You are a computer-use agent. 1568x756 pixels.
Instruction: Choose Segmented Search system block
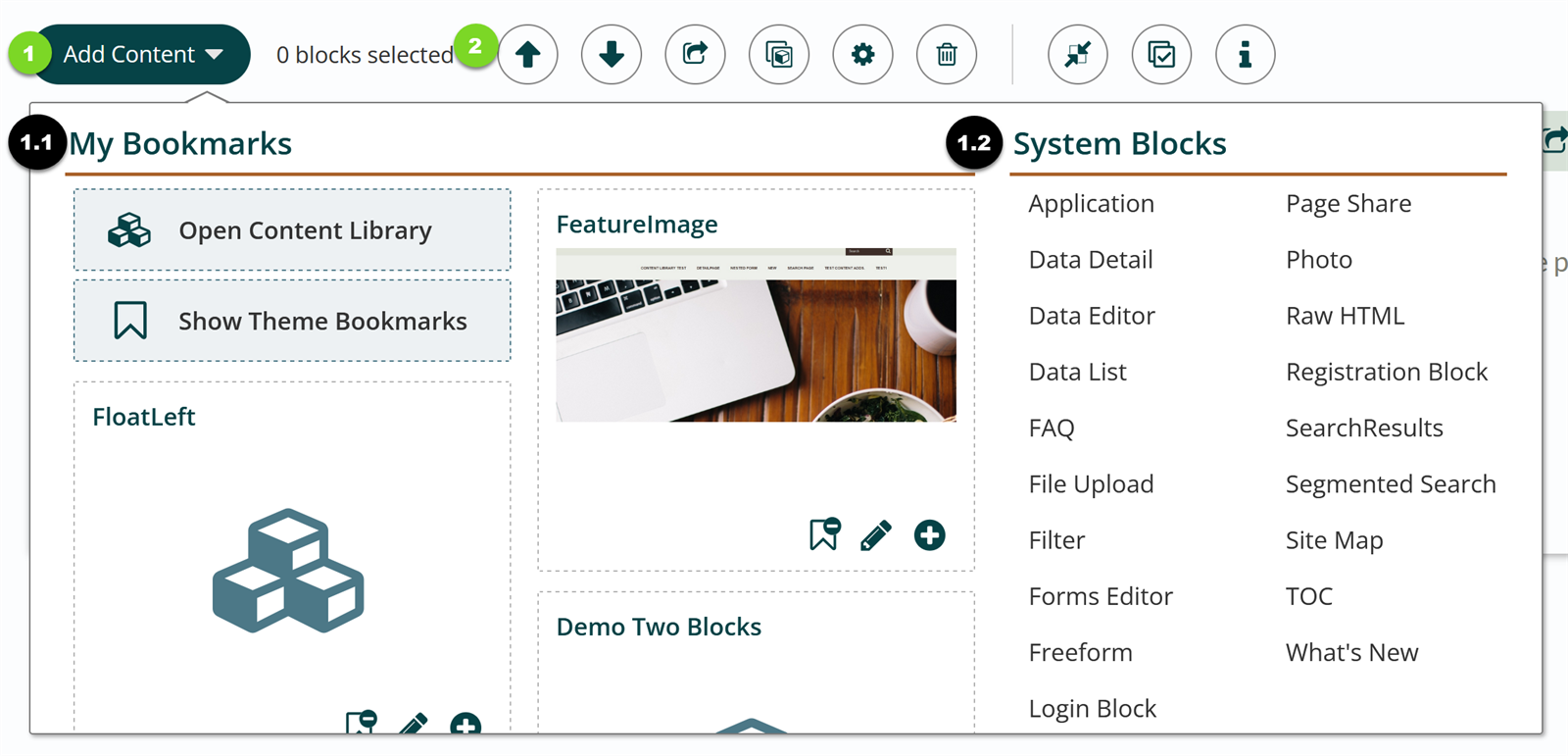coord(1391,484)
